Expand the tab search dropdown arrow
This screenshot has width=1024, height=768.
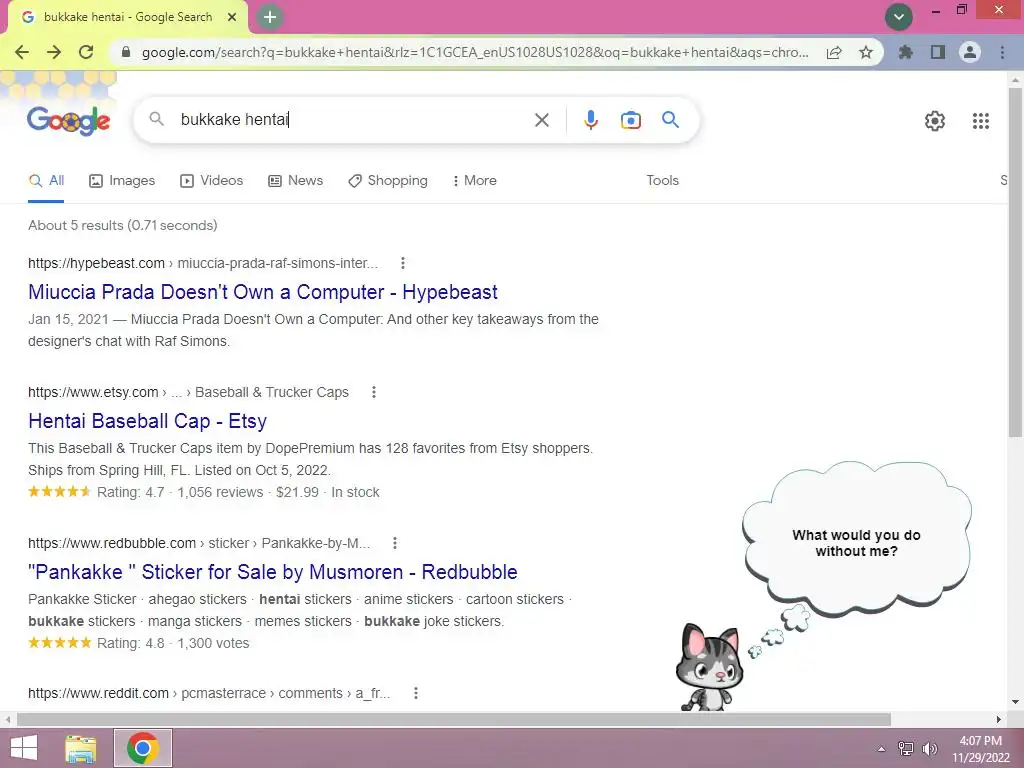pos(899,17)
